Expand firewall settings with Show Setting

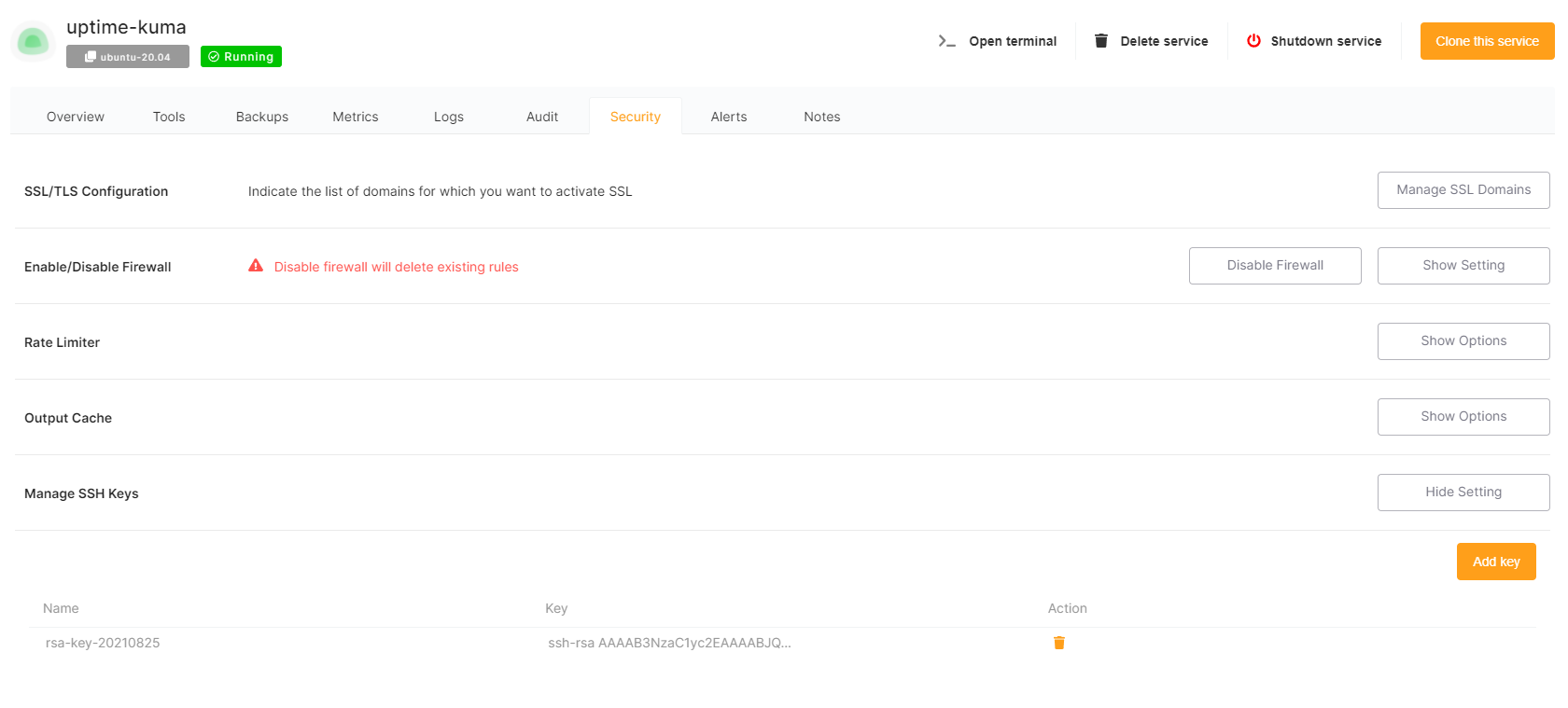pyautogui.click(x=1463, y=266)
